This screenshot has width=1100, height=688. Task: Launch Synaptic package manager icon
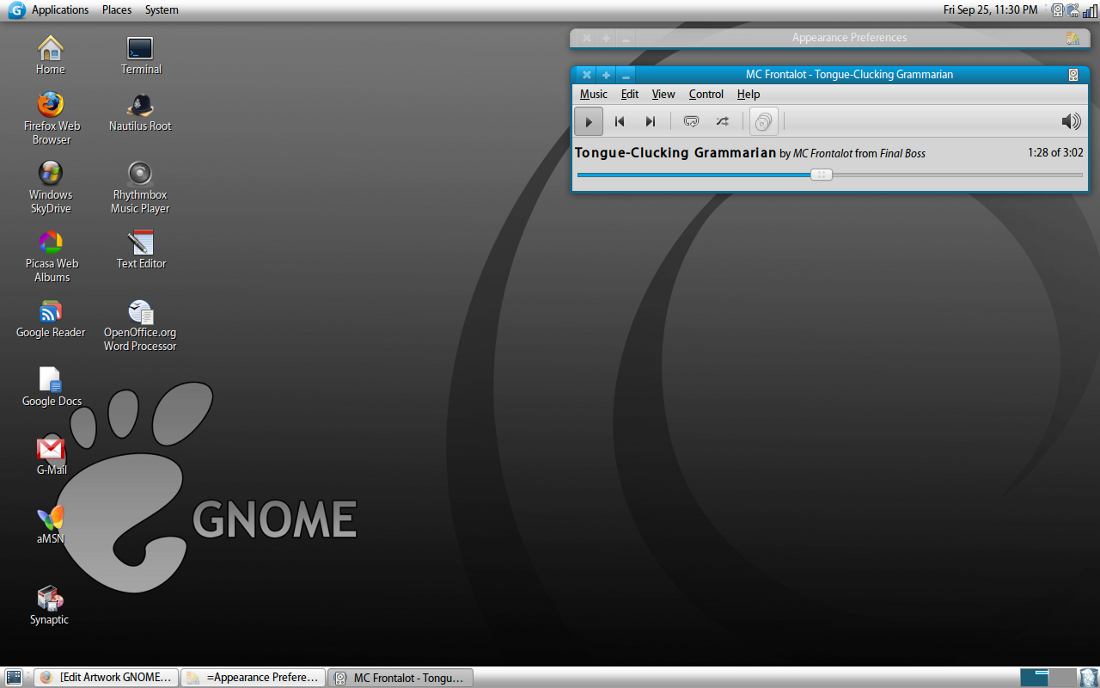coord(49,605)
